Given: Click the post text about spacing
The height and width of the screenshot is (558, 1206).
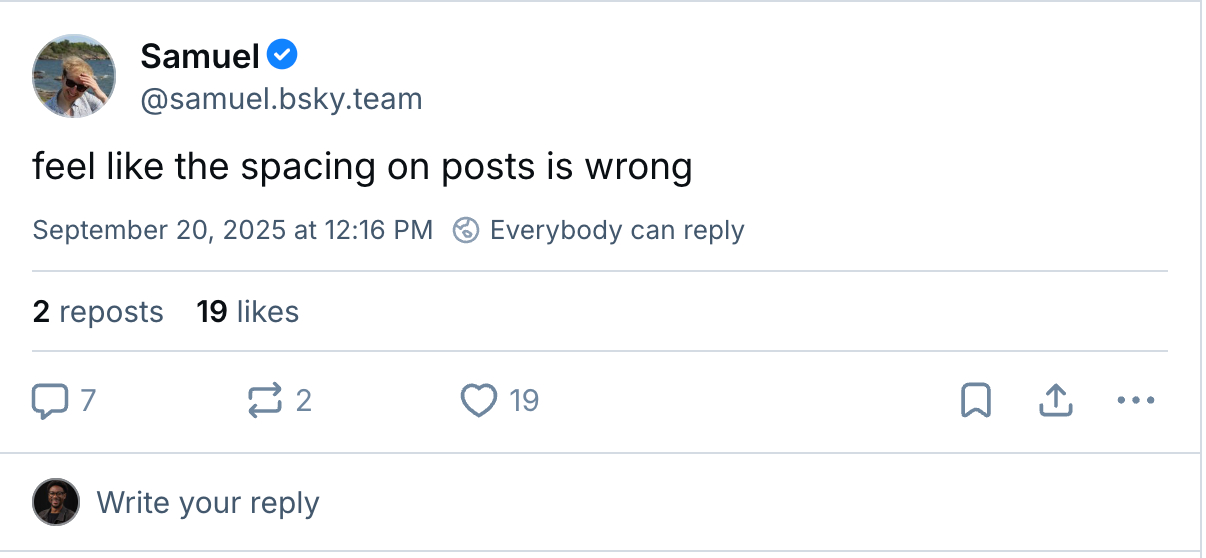Looking at the screenshot, I should pos(362,167).
